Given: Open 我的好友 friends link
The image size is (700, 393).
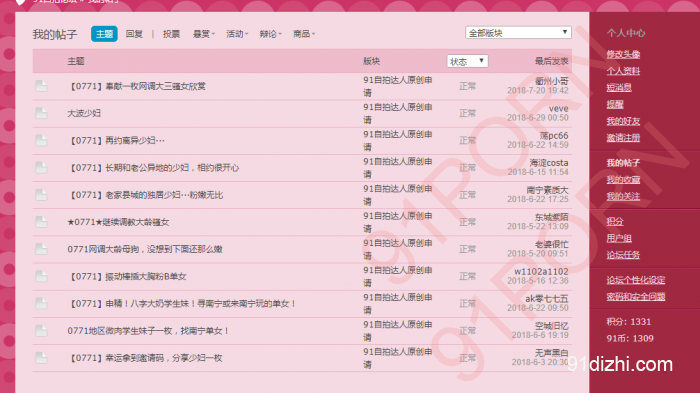Looking at the screenshot, I should click(623, 121).
